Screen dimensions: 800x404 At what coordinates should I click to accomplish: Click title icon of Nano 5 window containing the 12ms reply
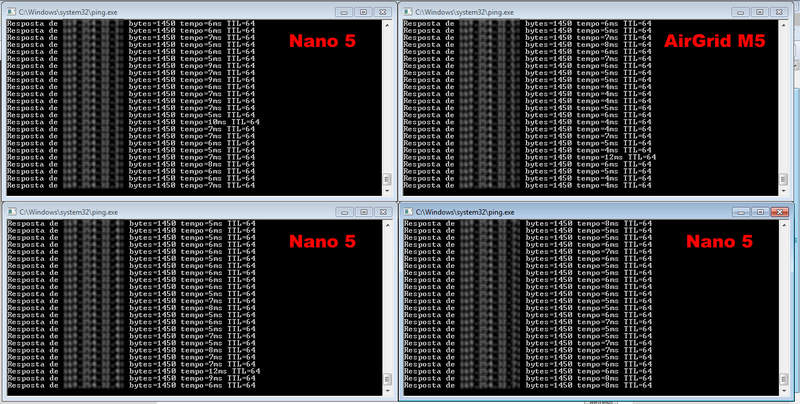click(12, 212)
